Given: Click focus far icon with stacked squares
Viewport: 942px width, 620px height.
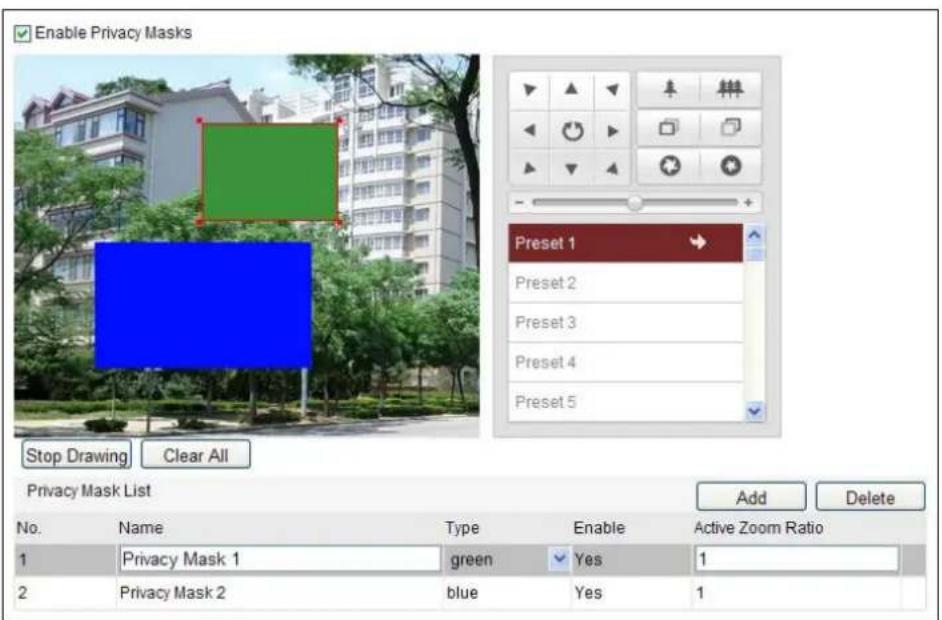Looking at the screenshot, I should [x=731, y=127].
